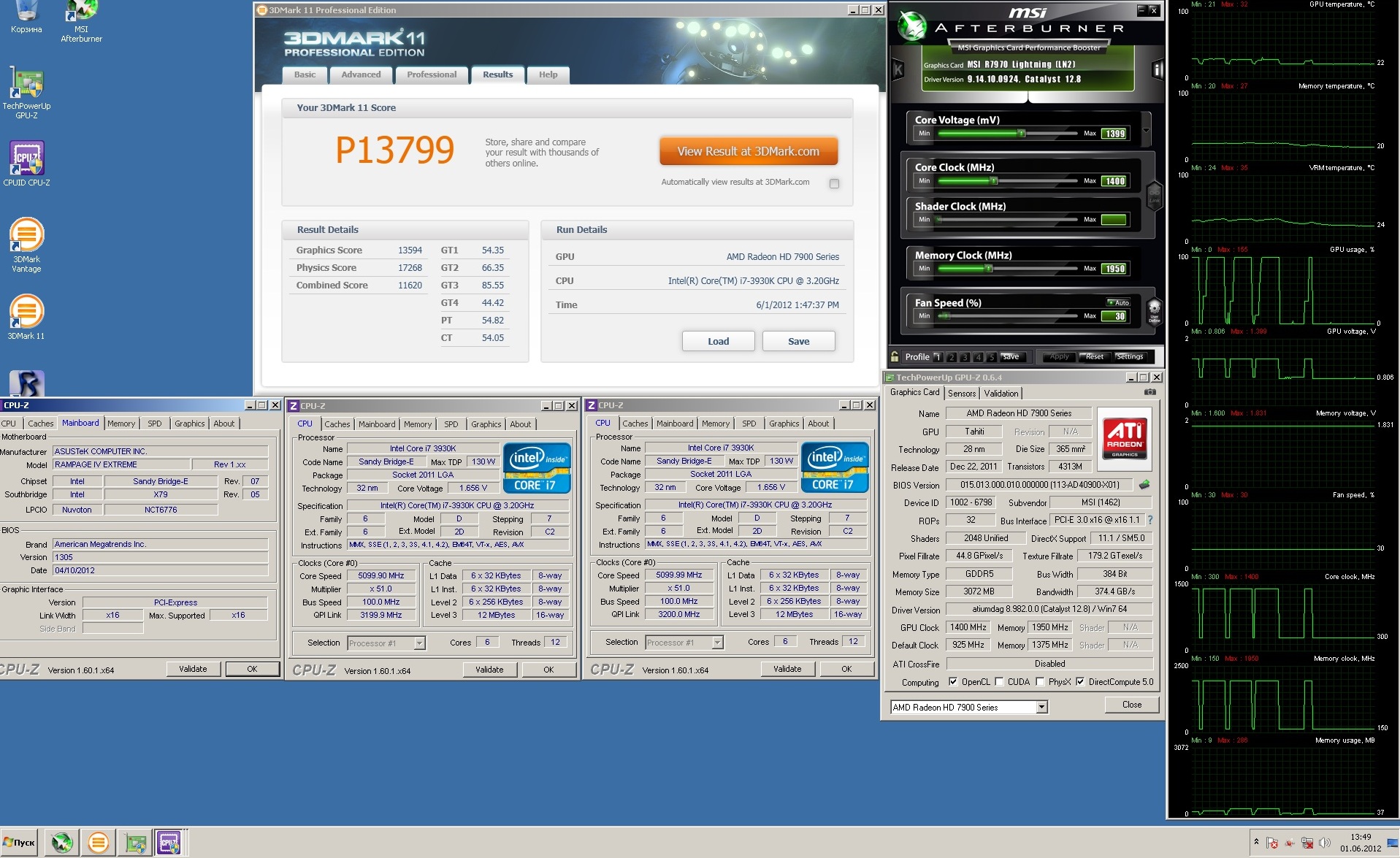Open the Validation tab in GPU-Z
The width and height of the screenshot is (1400, 858).
click(x=1001, y=393)
